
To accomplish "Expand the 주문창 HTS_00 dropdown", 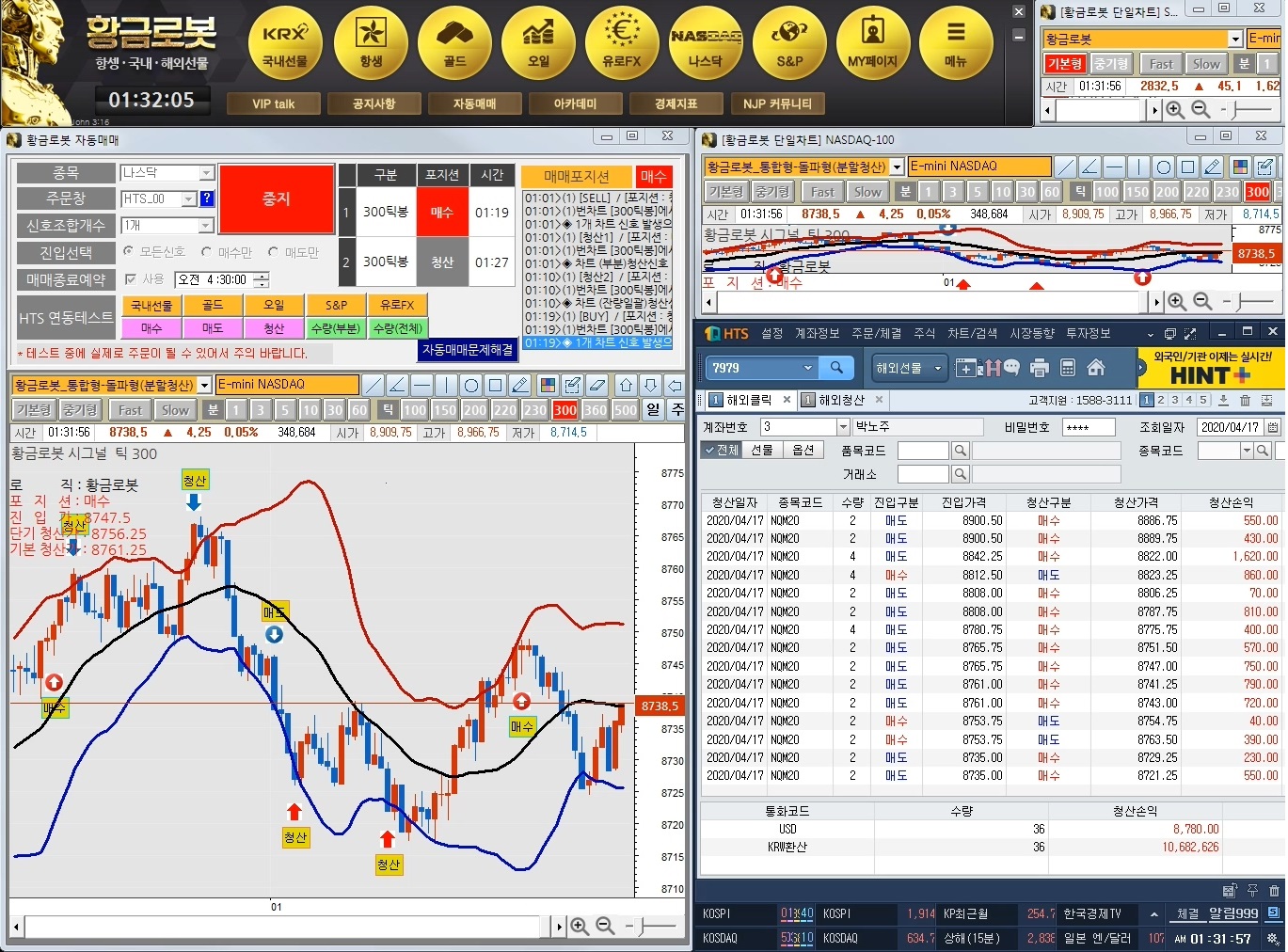I will pos(188,199).
